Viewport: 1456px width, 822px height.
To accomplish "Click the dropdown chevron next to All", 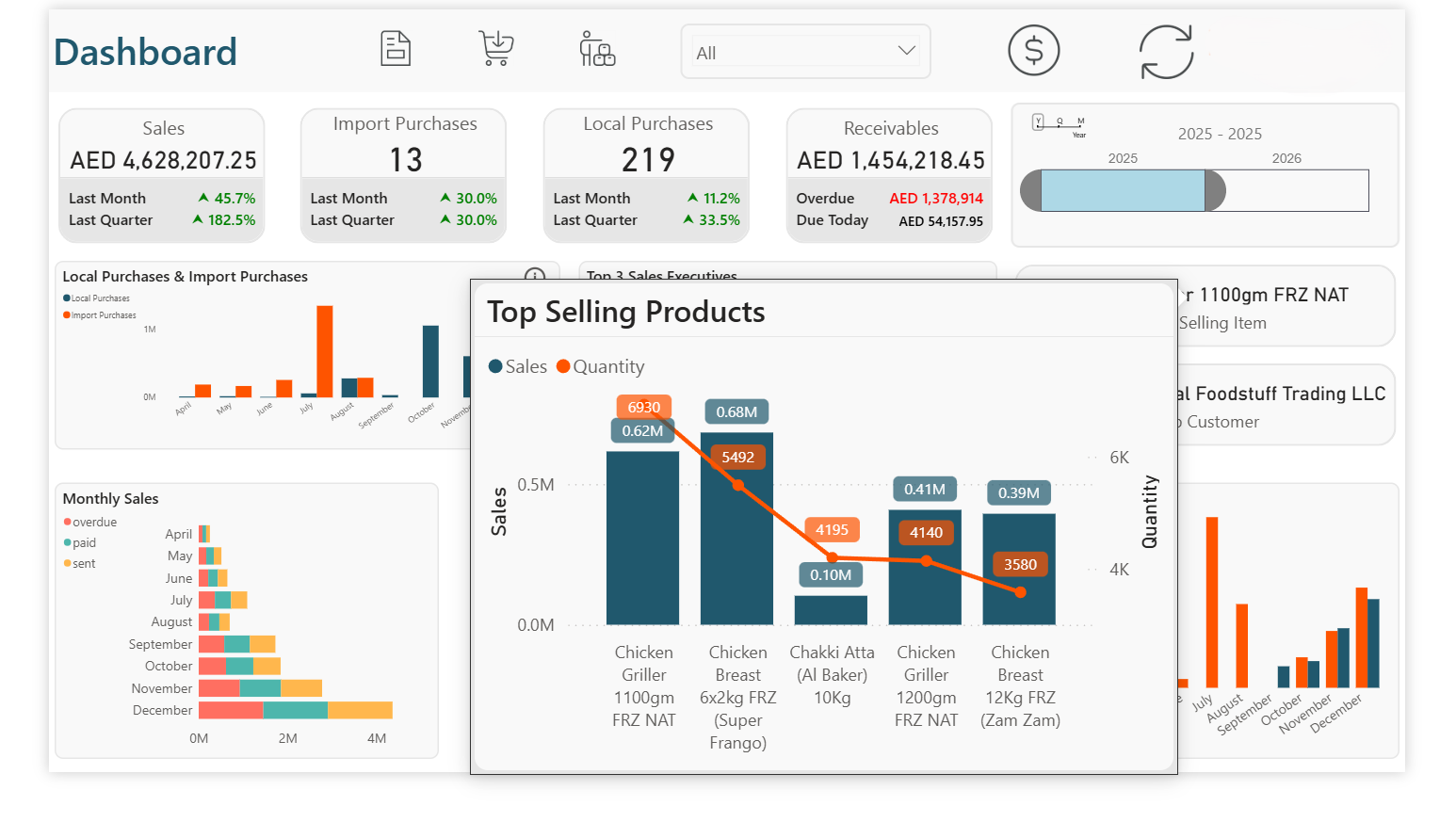I will click(x=905, y=52).
